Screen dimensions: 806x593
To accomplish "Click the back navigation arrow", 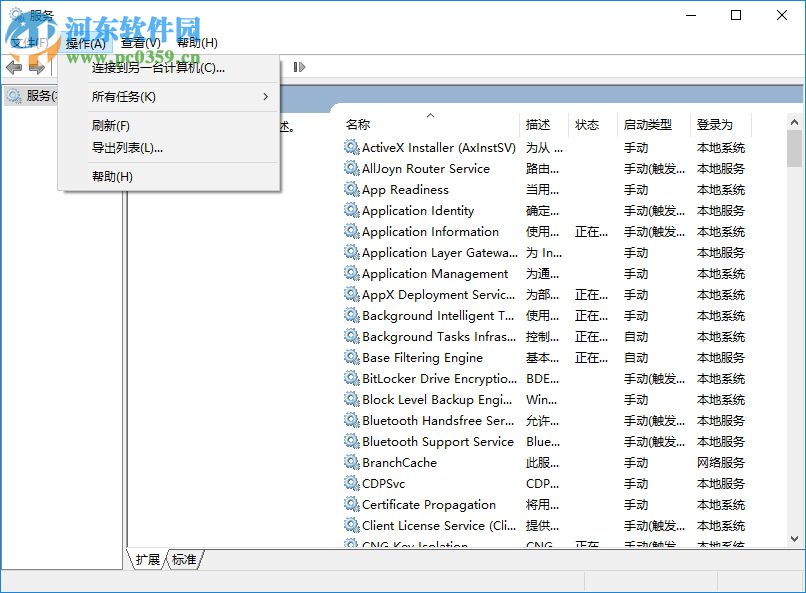I will click(x=12, y=67).
